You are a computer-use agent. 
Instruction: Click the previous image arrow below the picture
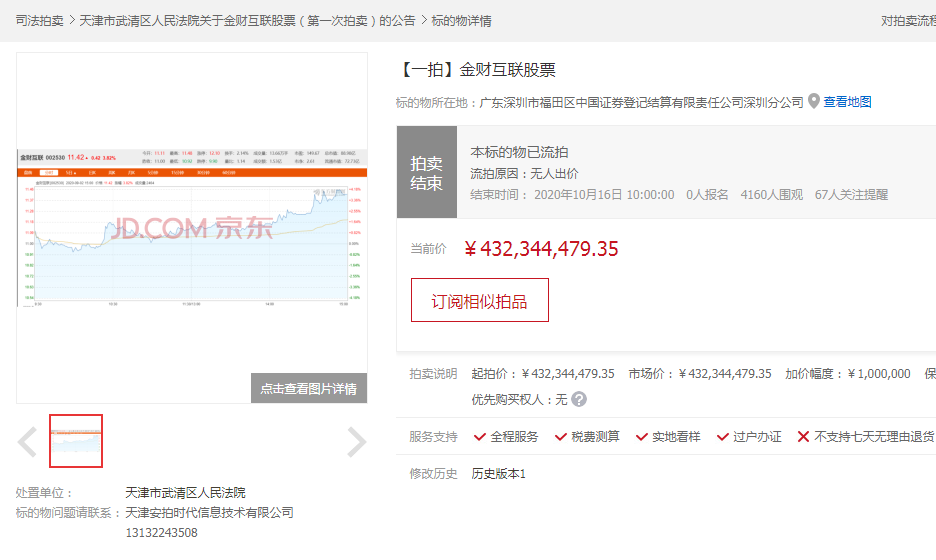[27, 442]
